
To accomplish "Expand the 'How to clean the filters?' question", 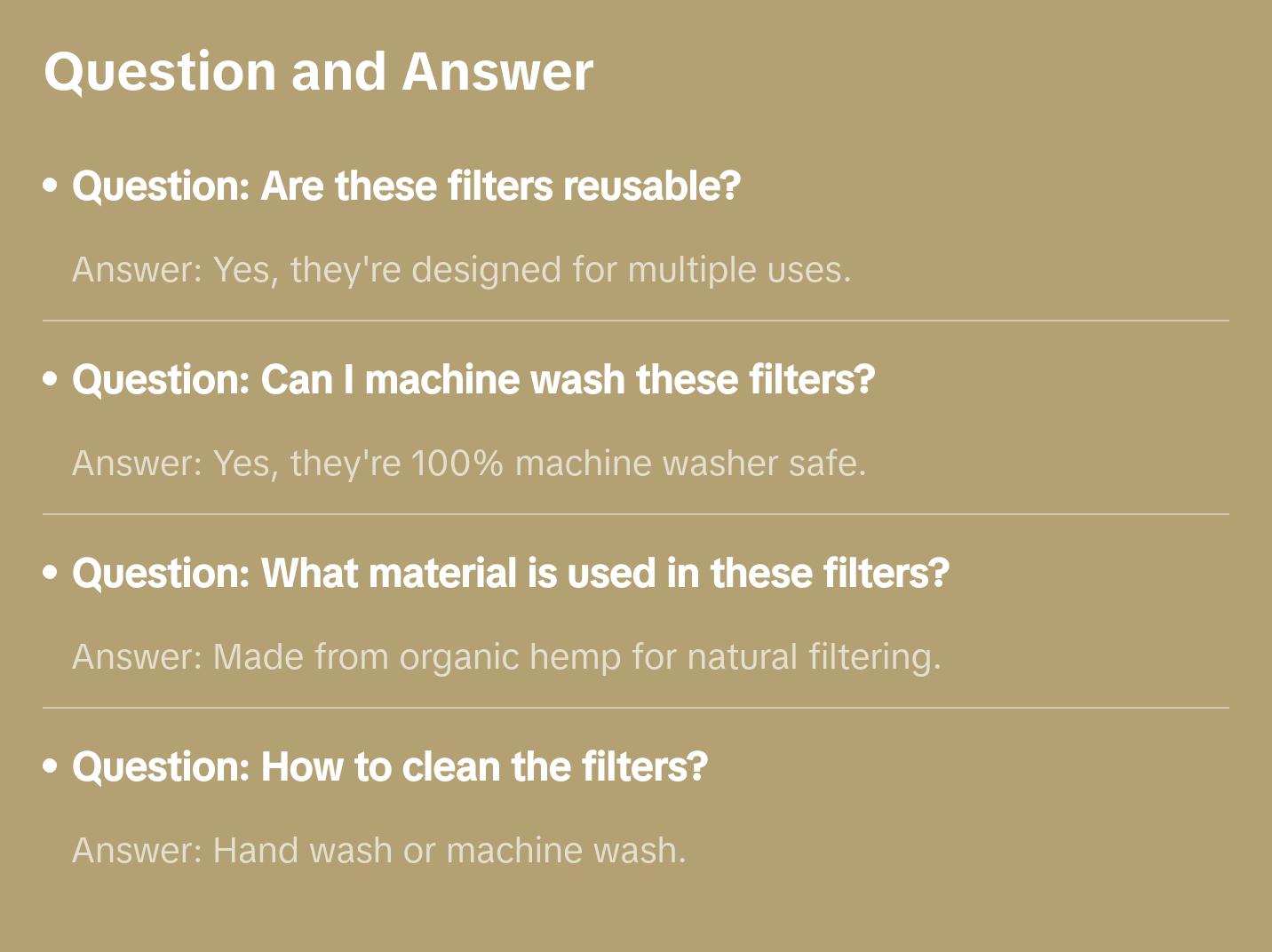I will coord(390,767).
